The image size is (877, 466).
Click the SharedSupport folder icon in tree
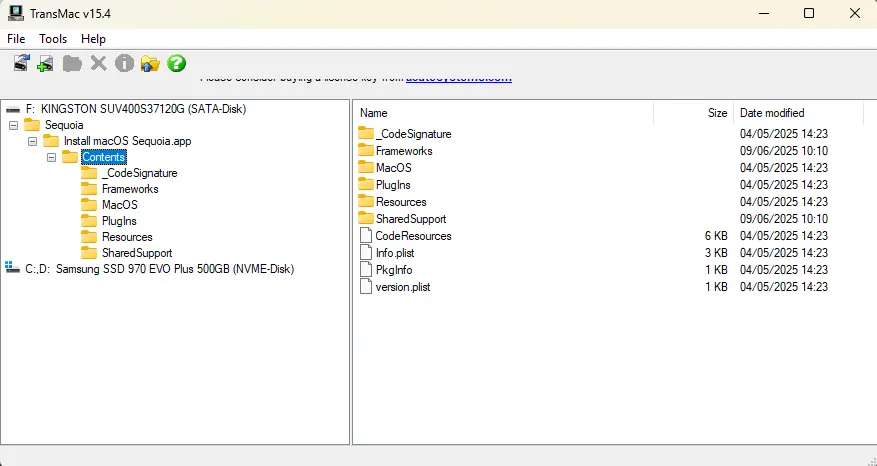[x=89, y=253]
